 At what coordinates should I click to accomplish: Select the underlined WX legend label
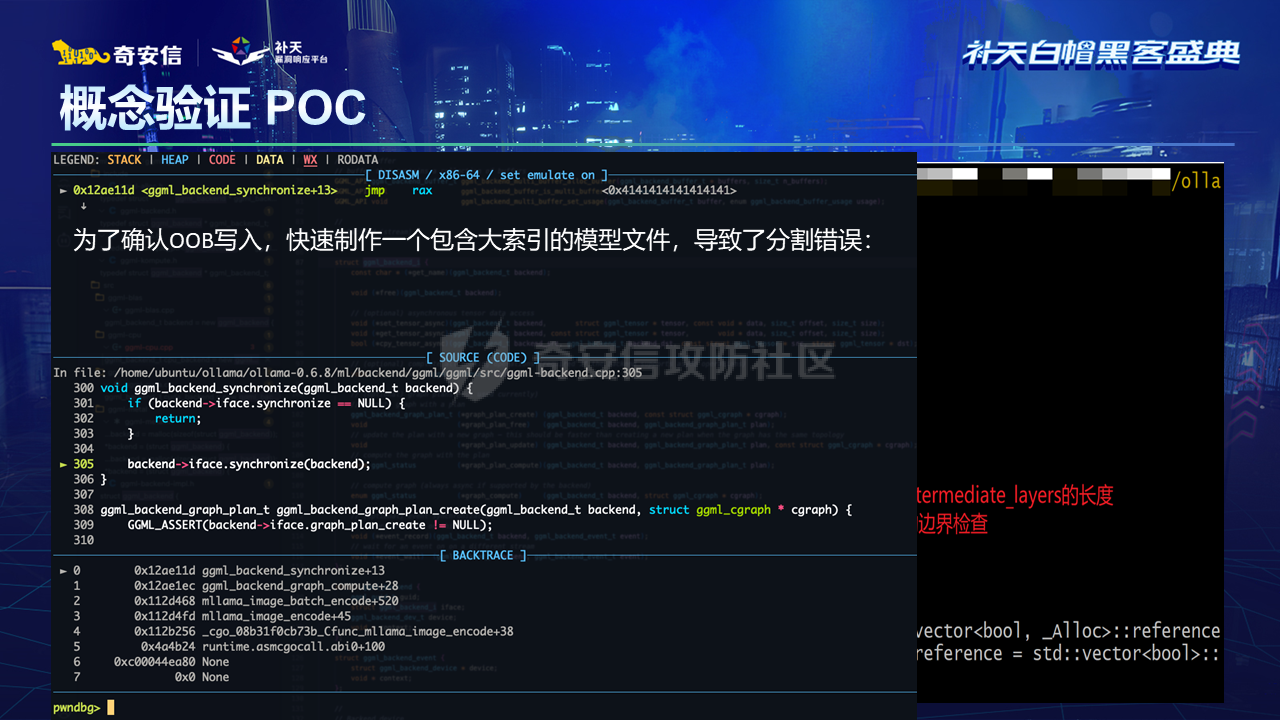(310, 160)
